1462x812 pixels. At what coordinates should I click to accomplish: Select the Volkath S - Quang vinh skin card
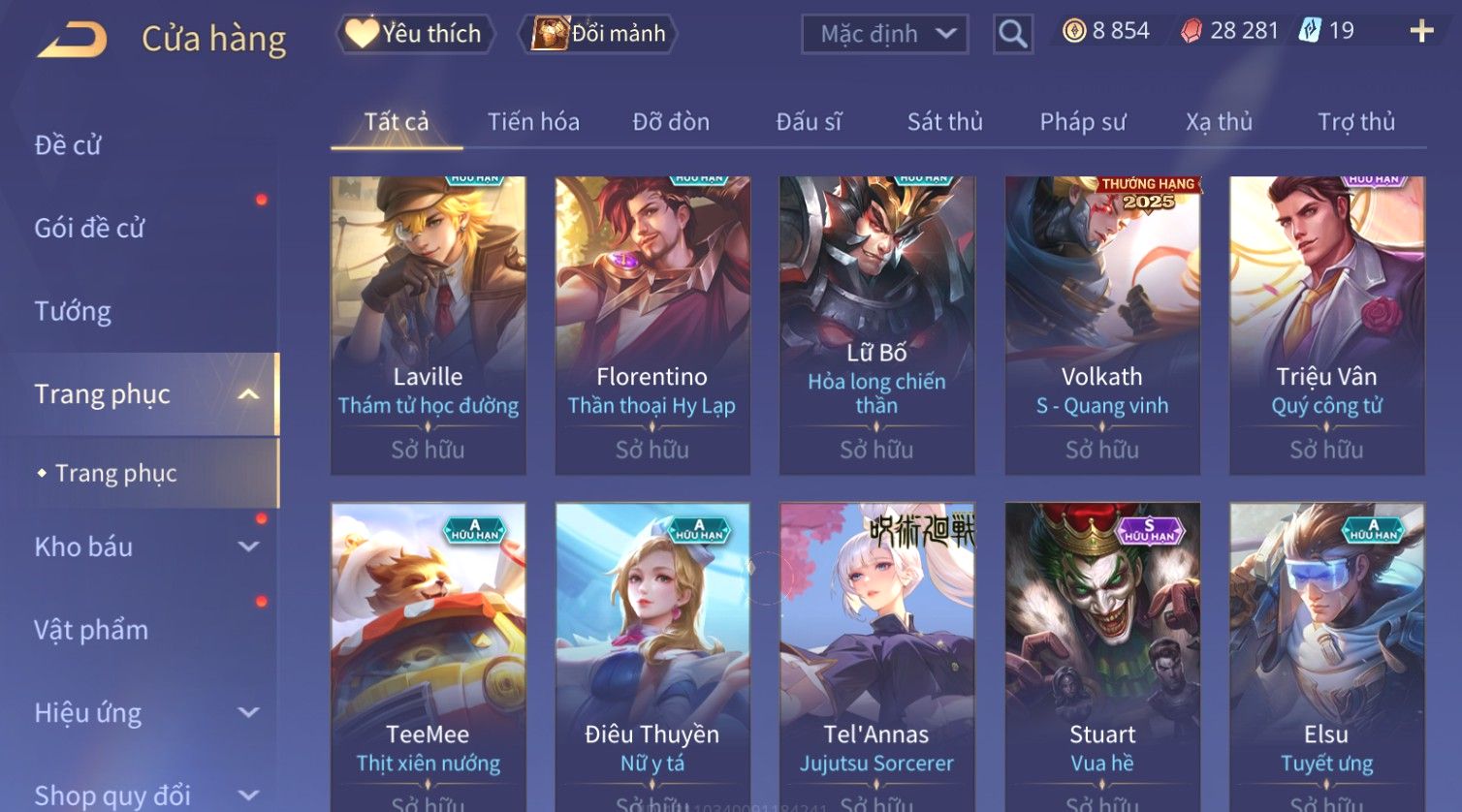click(1102, 326)
